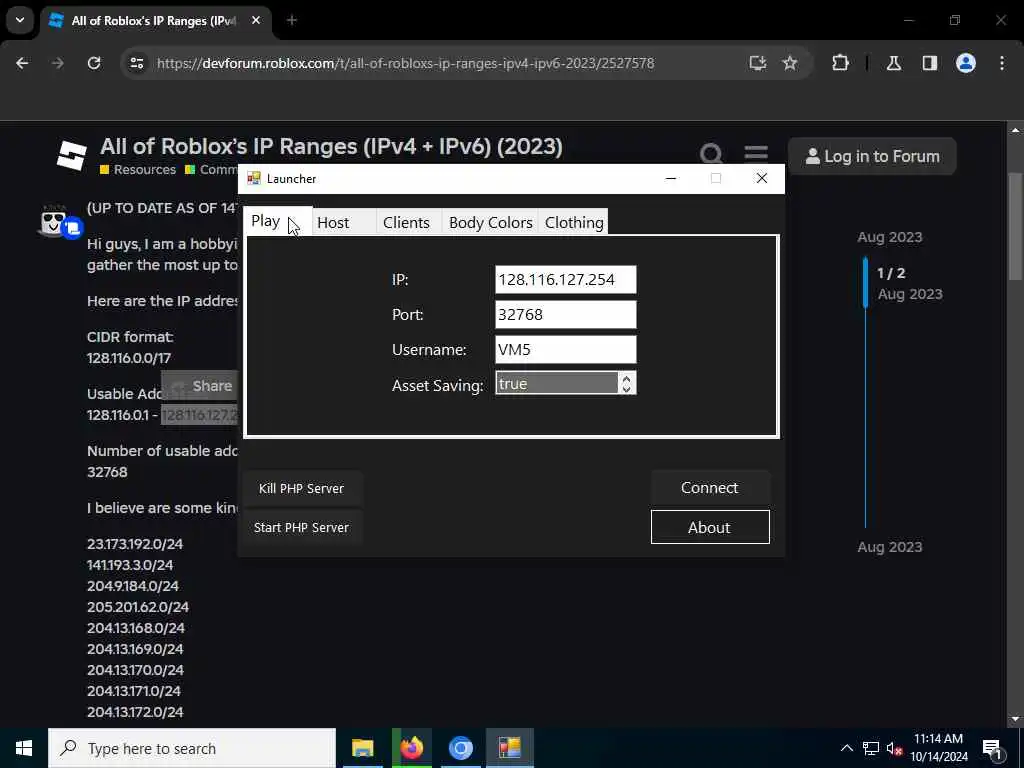1024x768 pixels.
Task: Click the Chrome Labs flask icon
Action: click(x=893, y=63)
